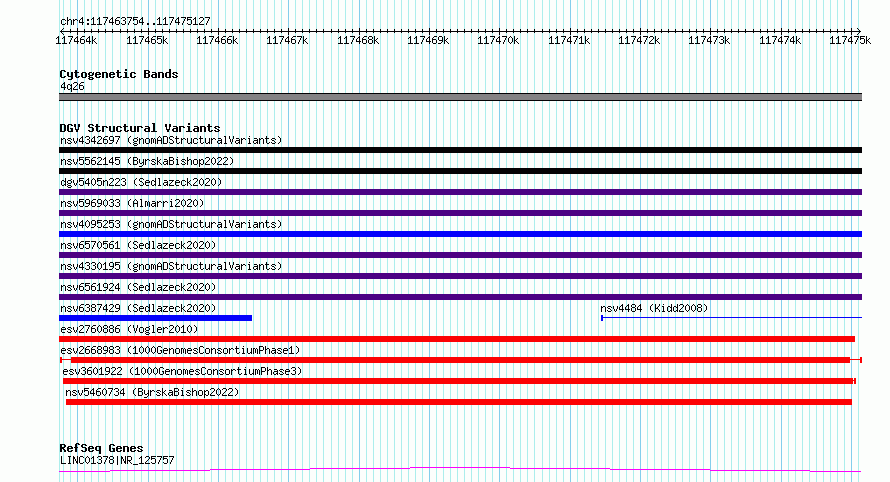The image size is (890, 482).
Task: Click the chr4:117463754..117475127 region label
Action: tap(135, 21)
